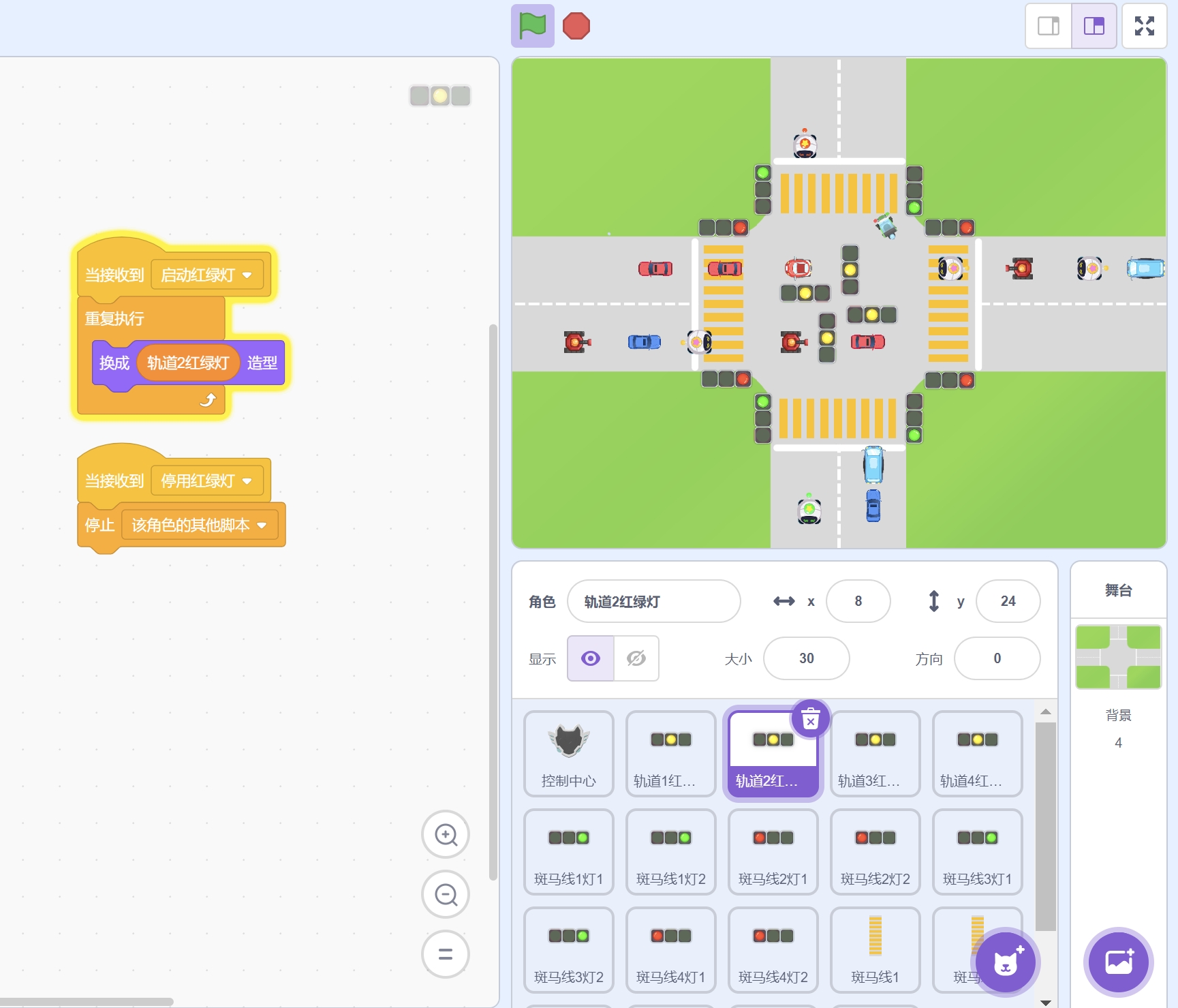This screenshot has width=1178, height=1008.
Task: Hide the sprite with crossed-eye toggle
Action: (x=636, y=658)
